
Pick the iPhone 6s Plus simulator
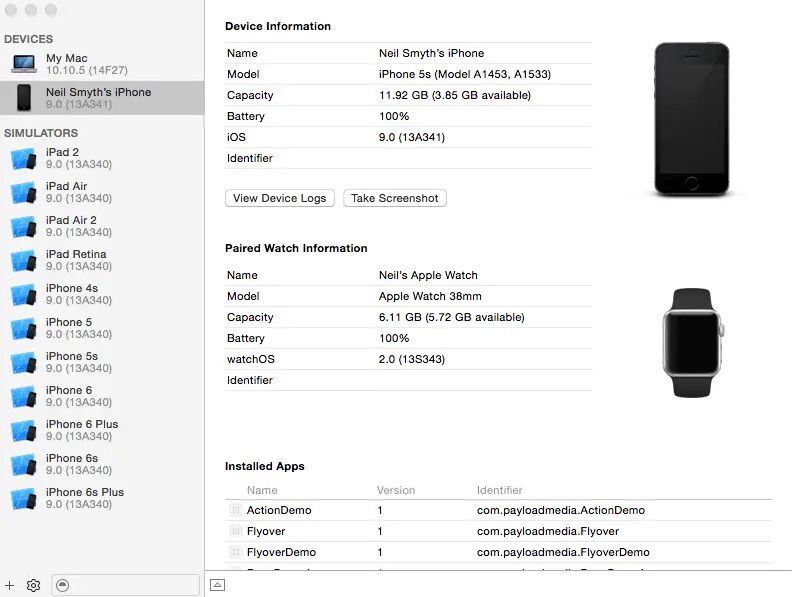(84, 498)
